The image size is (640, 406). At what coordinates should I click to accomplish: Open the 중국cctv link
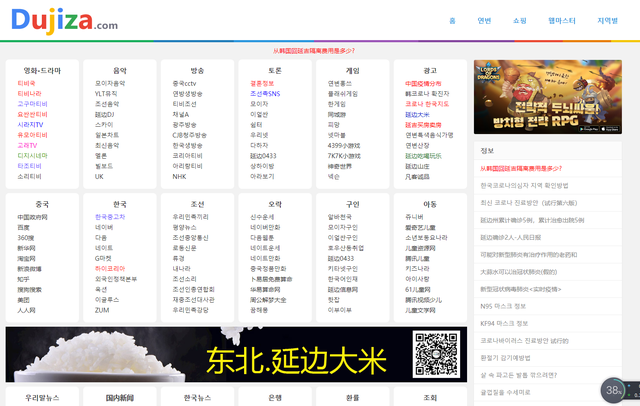tap(184, 83)
